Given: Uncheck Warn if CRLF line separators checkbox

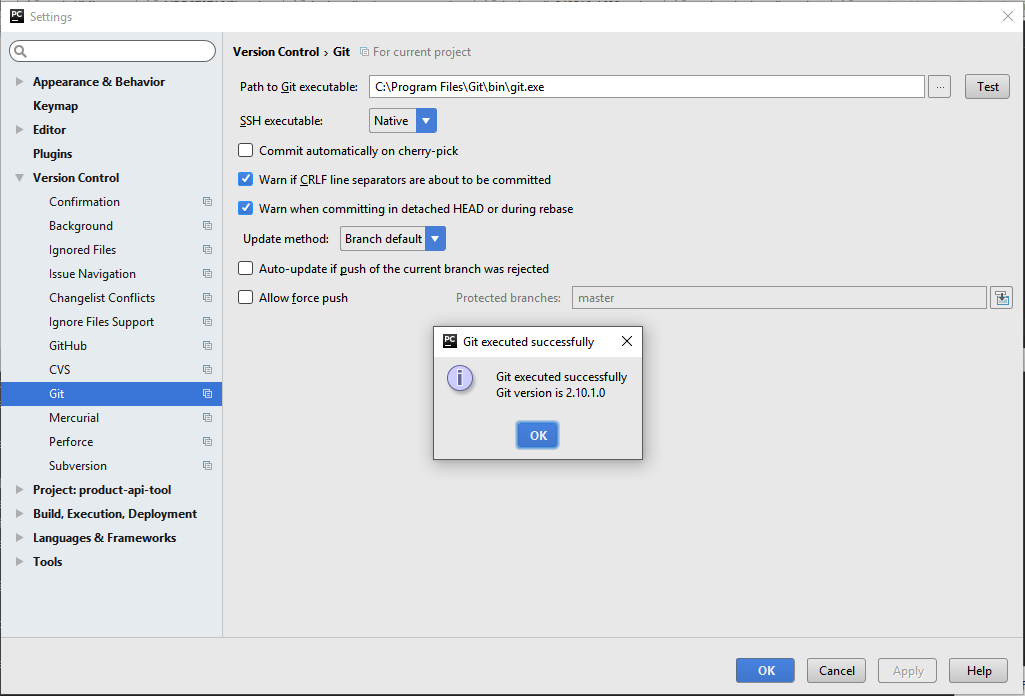Looking at the screenshot, I should tap(245, 179).
